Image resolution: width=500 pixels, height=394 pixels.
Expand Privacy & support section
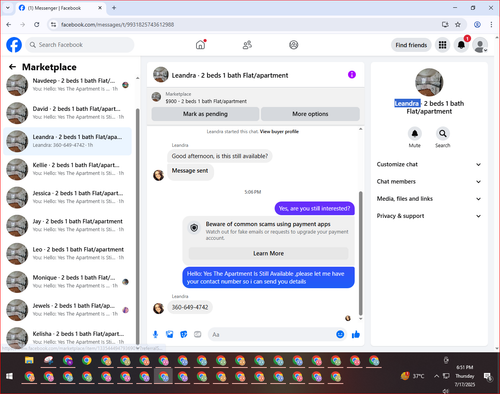429,216
